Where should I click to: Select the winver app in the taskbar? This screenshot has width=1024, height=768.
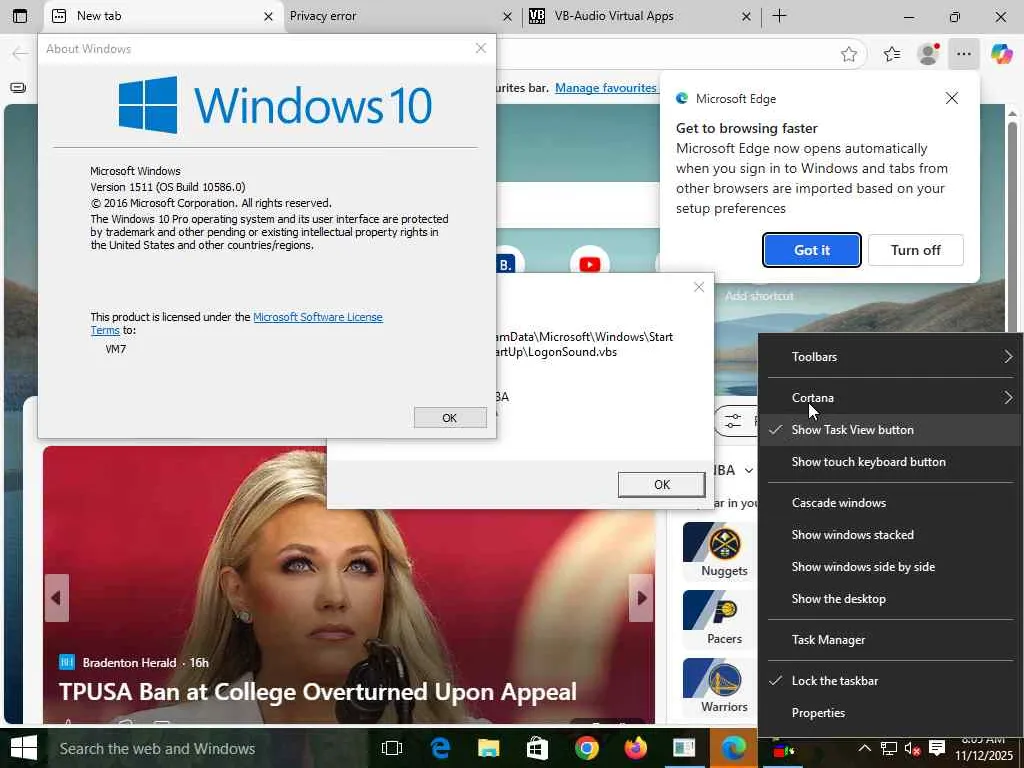[x=684, y=748]
